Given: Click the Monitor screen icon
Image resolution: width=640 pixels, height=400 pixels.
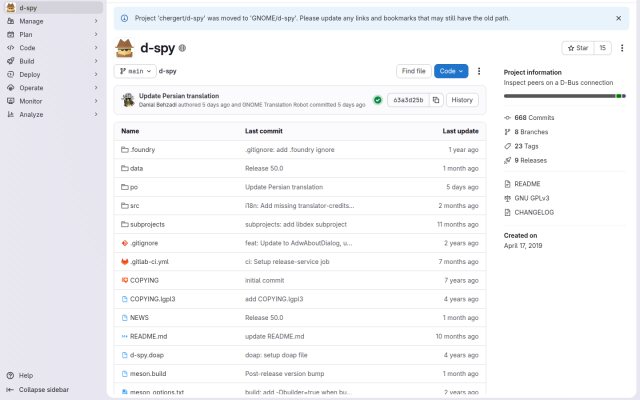Looking at the screenshot, I should click(11, 101).
